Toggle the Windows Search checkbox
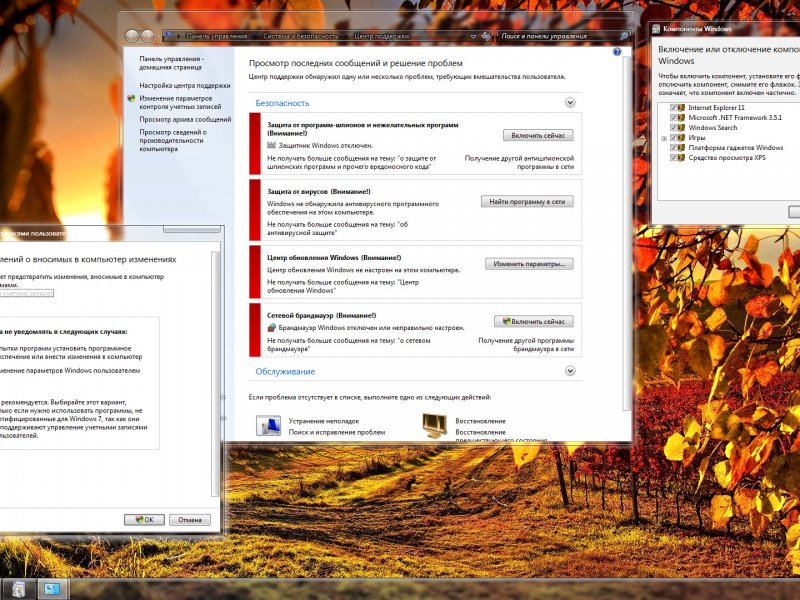800x600 pixels. (x=673, y=128)
